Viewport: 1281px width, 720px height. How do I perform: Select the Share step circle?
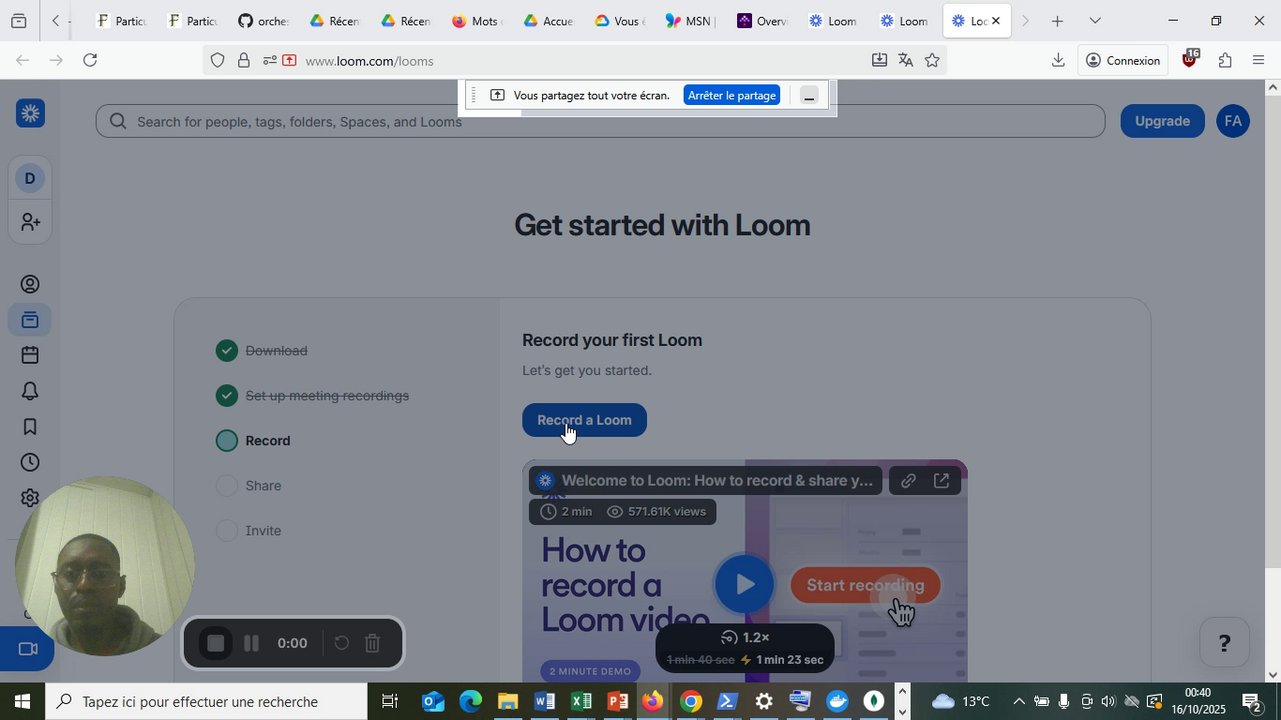tap(227, 485)
